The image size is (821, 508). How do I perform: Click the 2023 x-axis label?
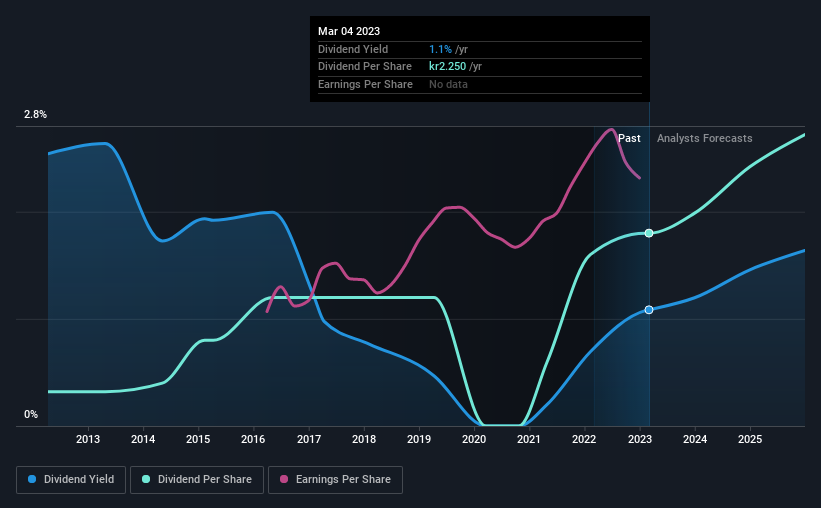(x=640, y=439)
